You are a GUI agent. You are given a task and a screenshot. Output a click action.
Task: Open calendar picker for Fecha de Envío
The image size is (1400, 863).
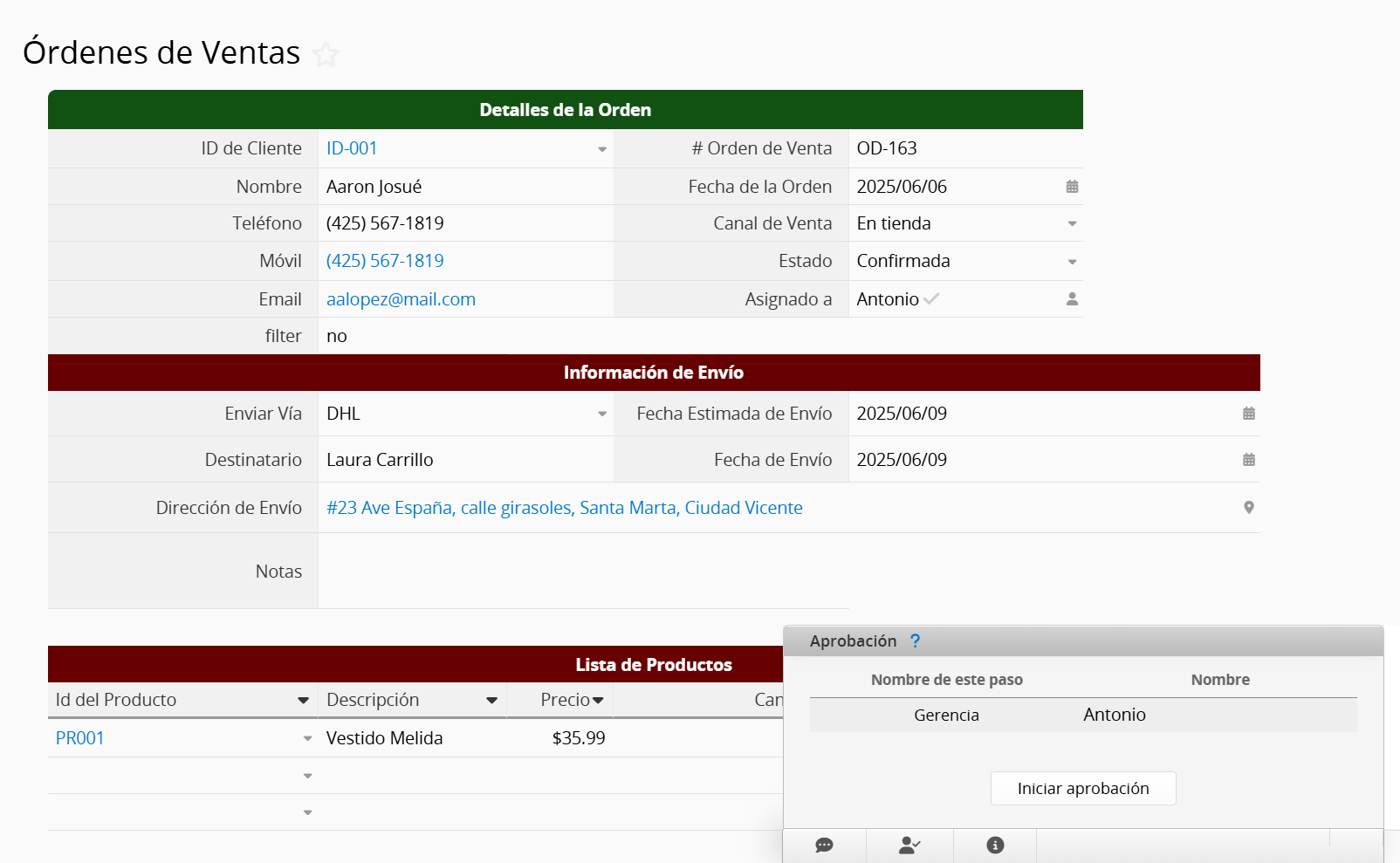coord(1248,460)
